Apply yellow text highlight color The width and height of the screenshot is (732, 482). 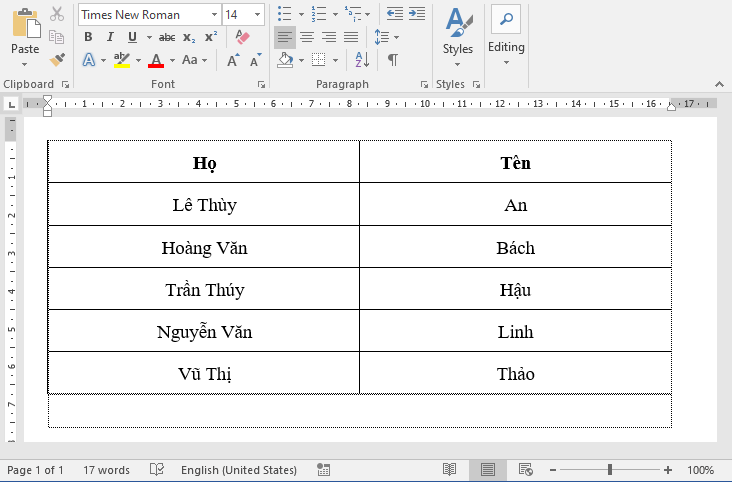(x=122, y=60)
